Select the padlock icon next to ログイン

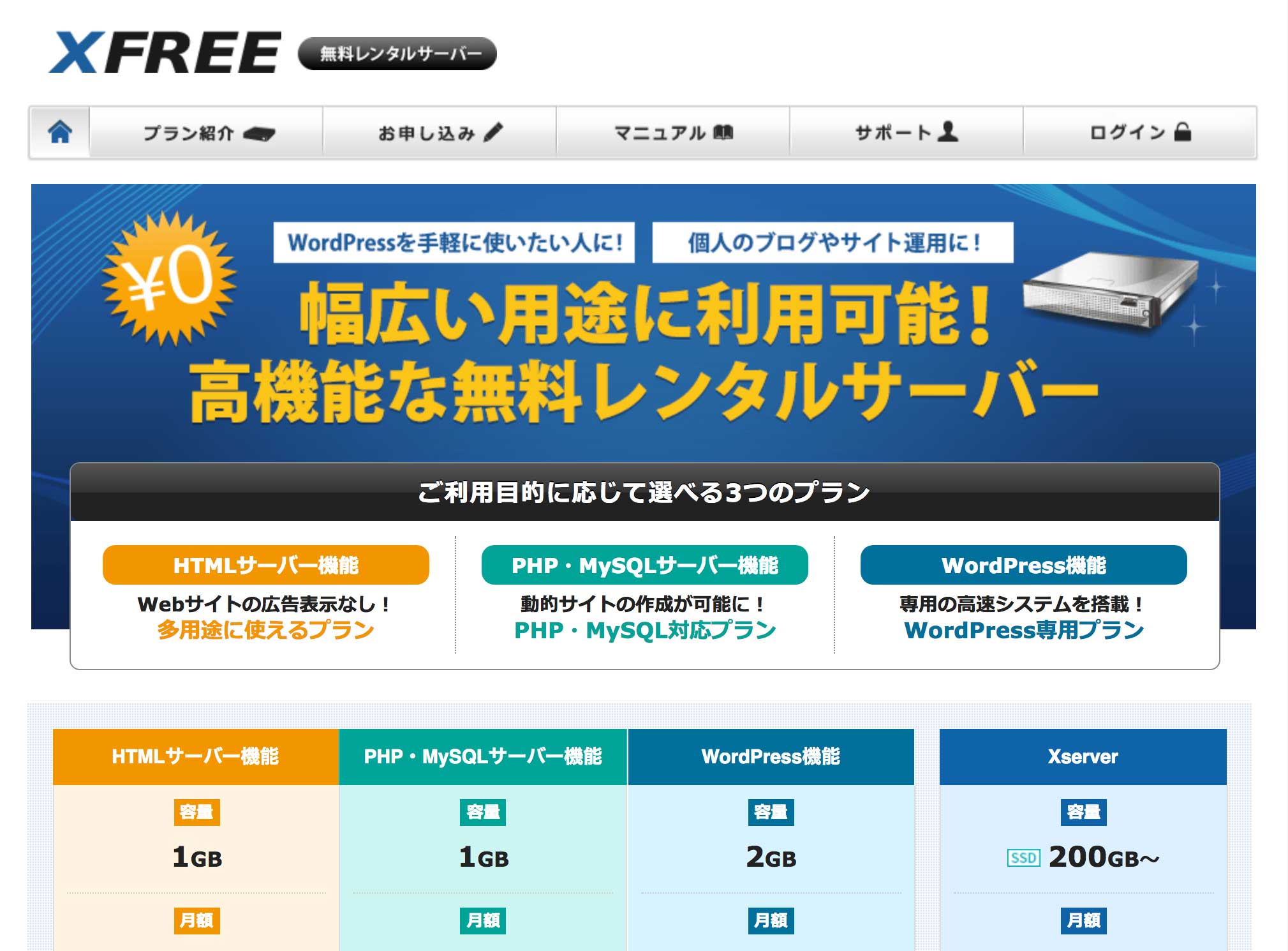[1181, 131]
